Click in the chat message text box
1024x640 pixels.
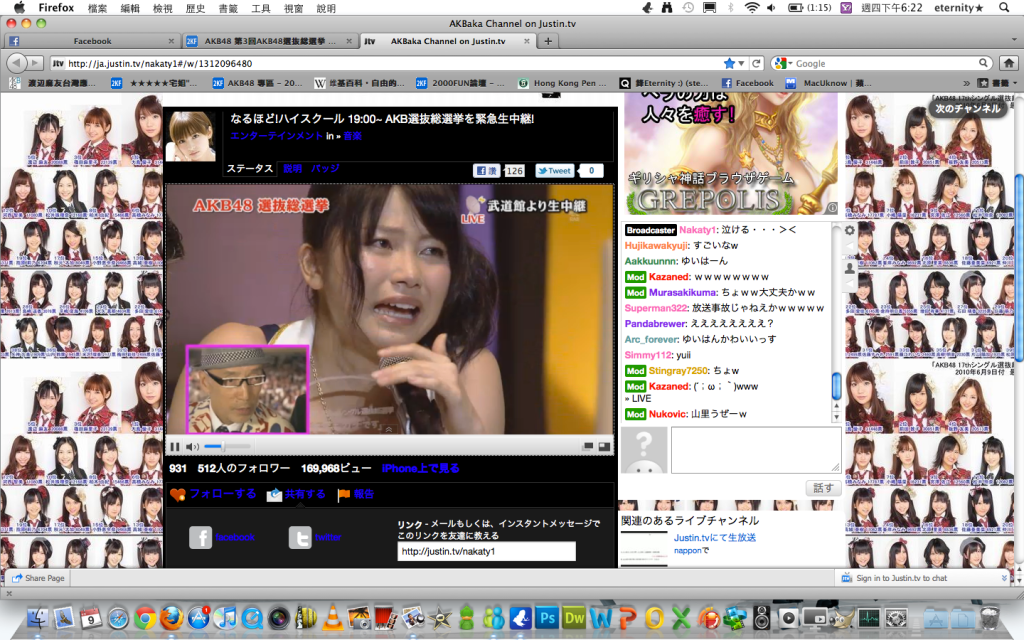coord(755,450)
